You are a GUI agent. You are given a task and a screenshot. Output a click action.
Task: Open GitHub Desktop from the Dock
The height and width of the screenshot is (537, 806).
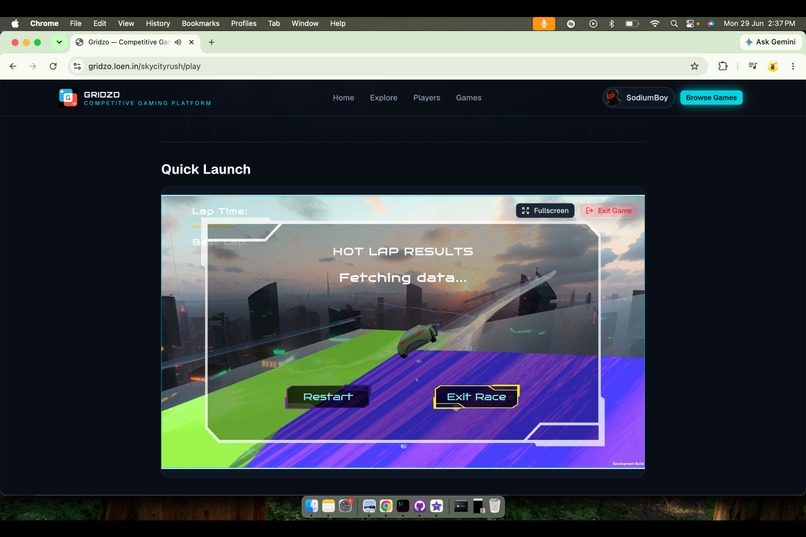point(419,506)
